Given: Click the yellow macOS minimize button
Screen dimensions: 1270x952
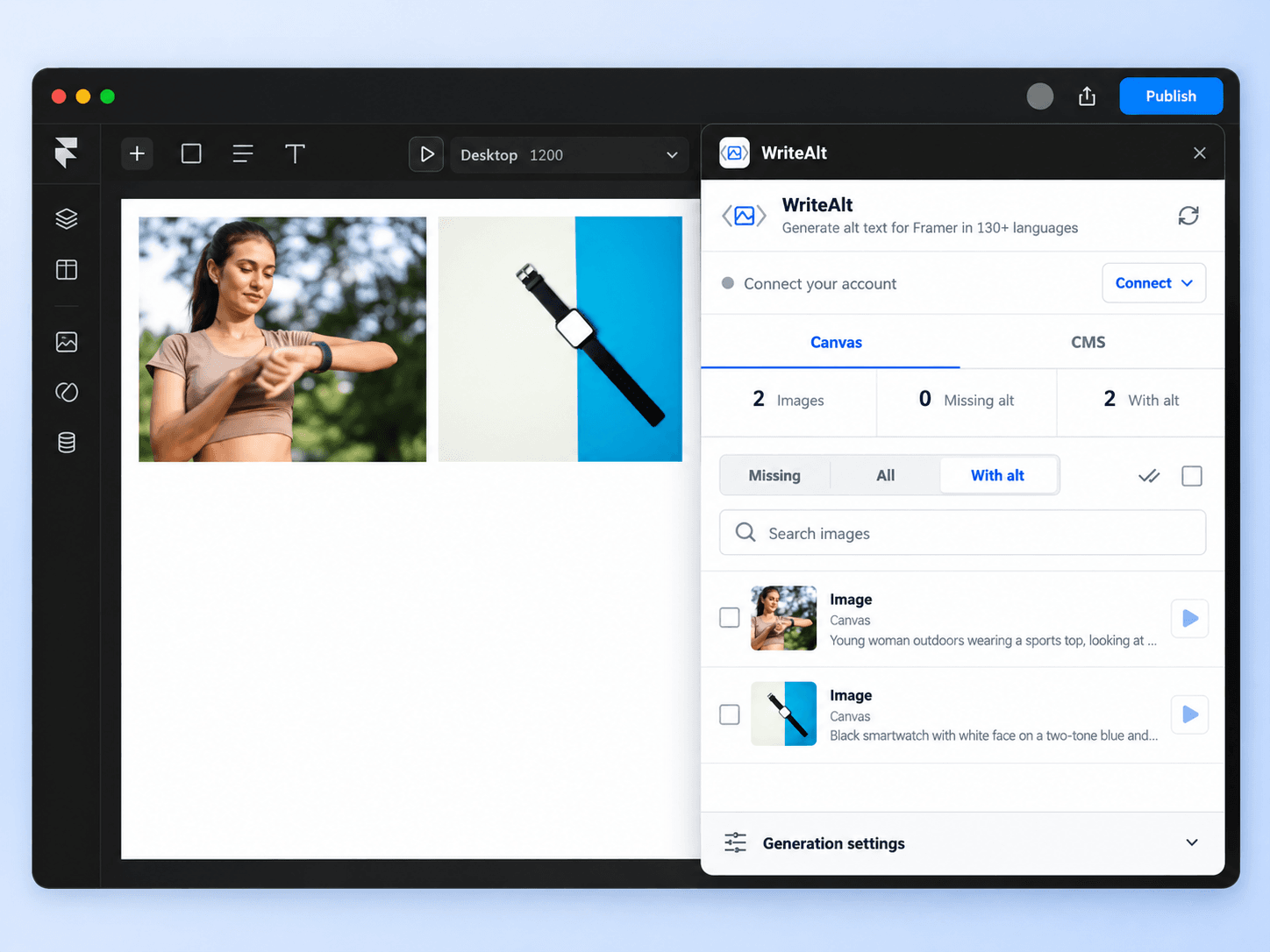Looking at the screenshot, I should pyautogui.click(x=83, y=96).
